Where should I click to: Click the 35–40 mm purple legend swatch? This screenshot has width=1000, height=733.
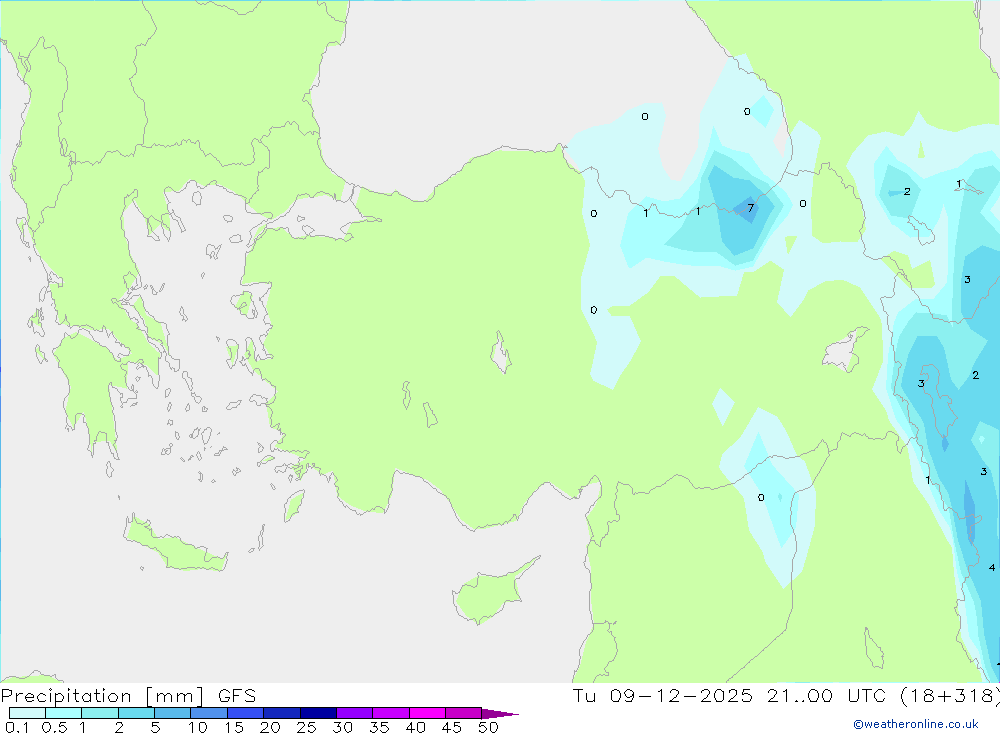[390, 713]
